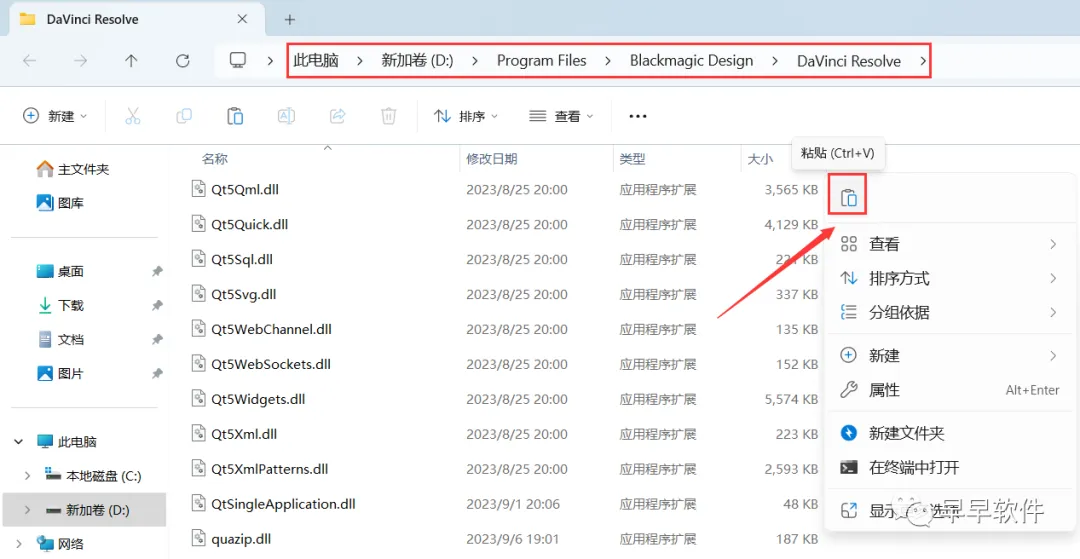1080x559 pixels.
Task: Click the Qt5Qml.dll file icon
Action: [x=199, y=189]
